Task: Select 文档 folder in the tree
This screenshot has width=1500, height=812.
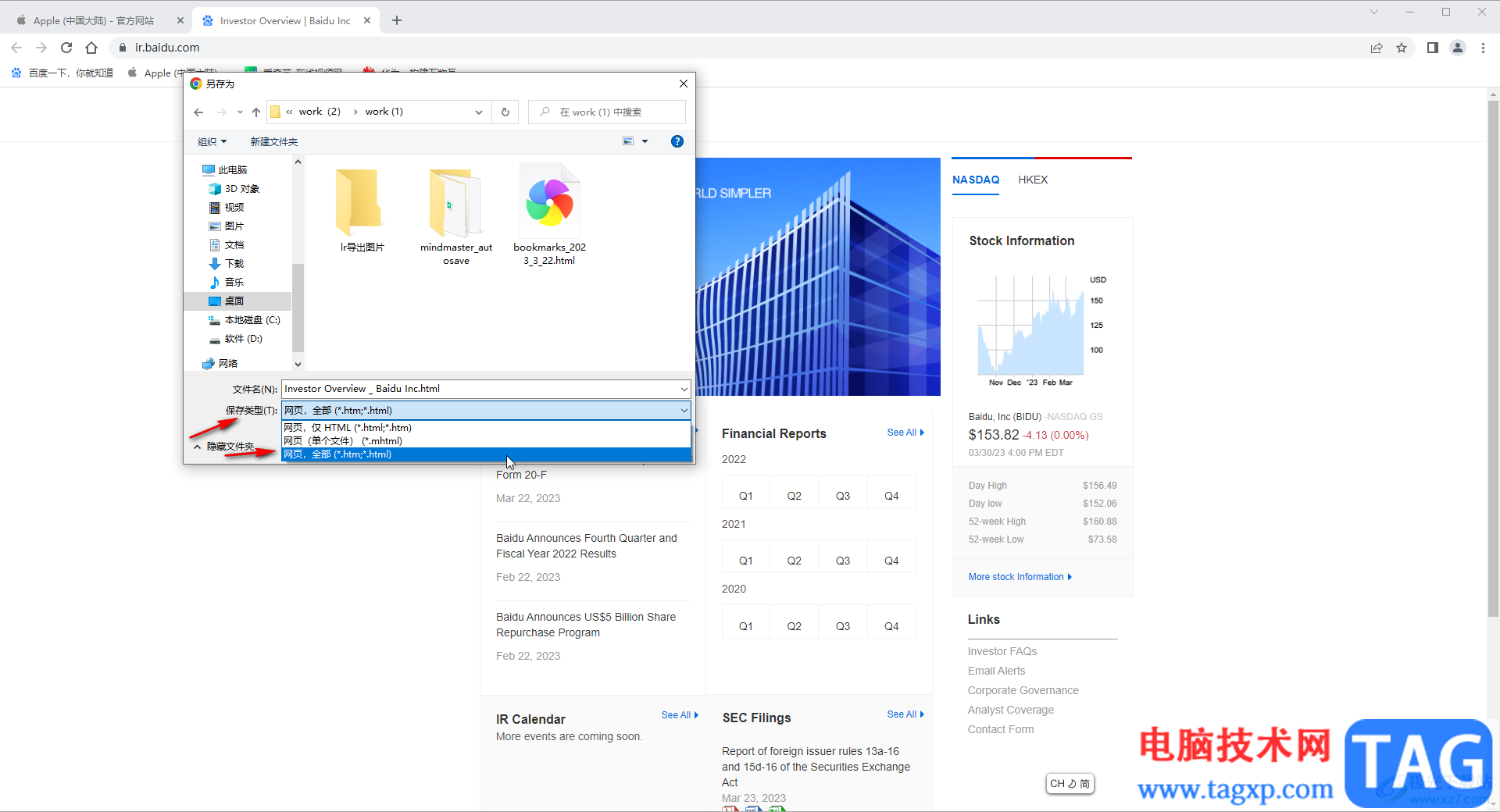Action: click(234, 245)
